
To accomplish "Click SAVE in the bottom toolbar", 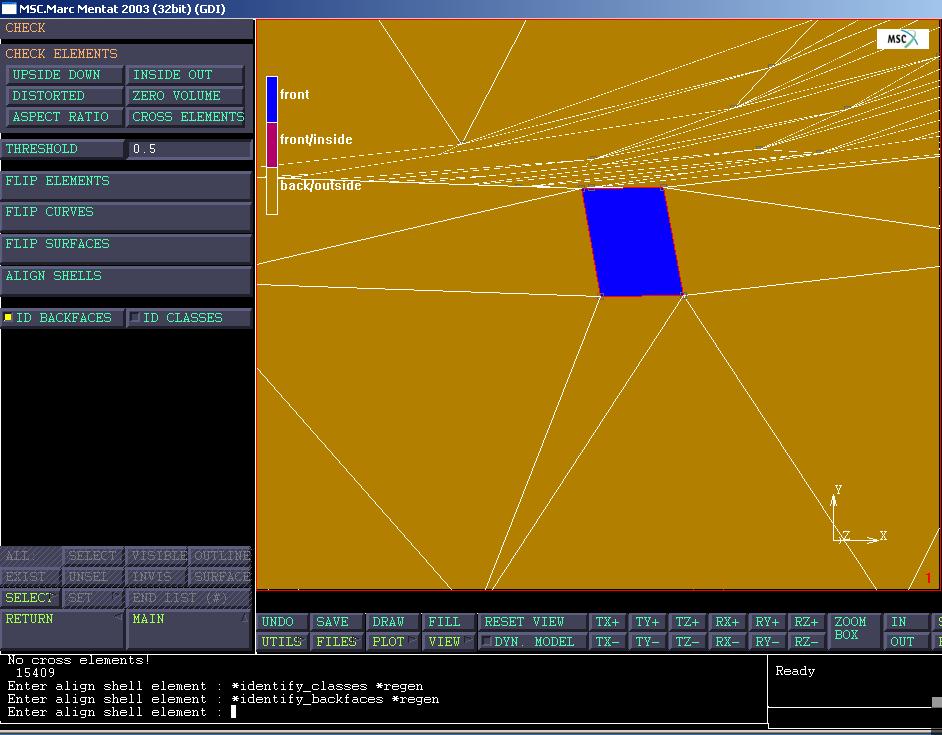I will click(337, 621).
